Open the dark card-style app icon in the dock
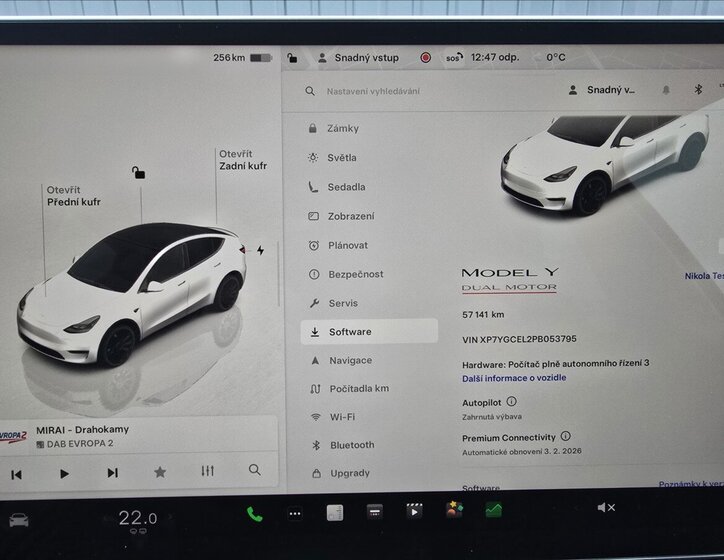Viewport: 724px width, 560px height. 374,512
